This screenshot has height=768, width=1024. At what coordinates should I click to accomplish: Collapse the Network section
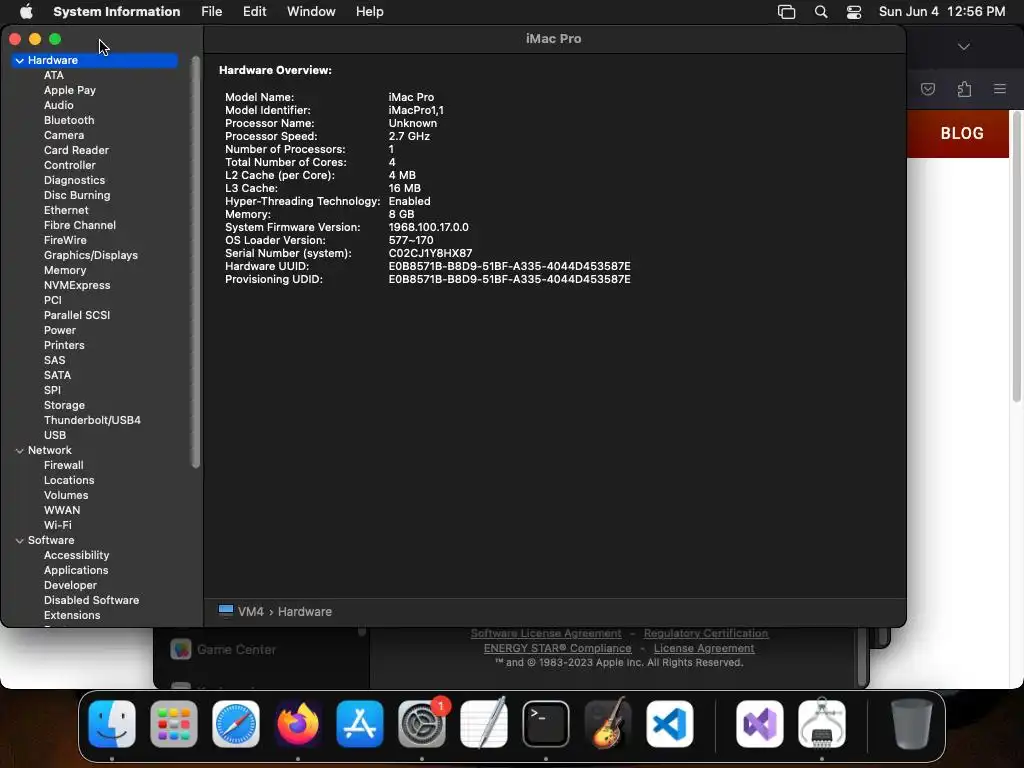coord(20,450)
